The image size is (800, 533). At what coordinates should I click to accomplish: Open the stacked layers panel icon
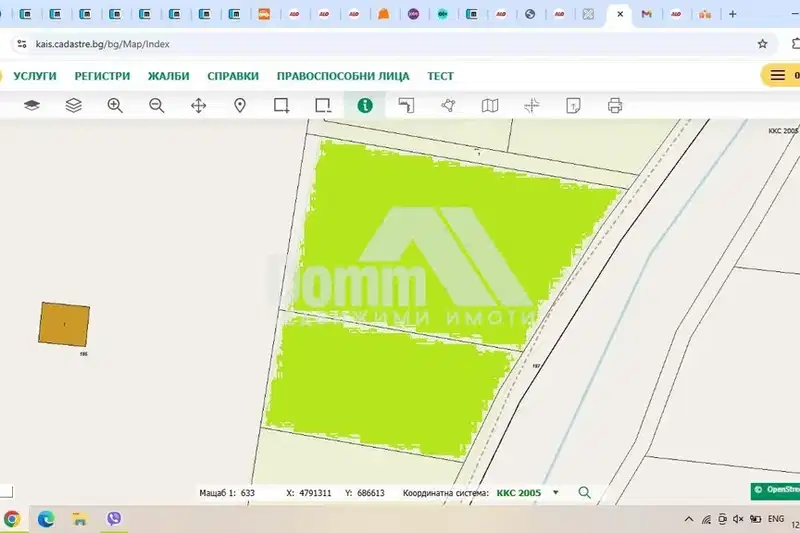click(73, 106)
